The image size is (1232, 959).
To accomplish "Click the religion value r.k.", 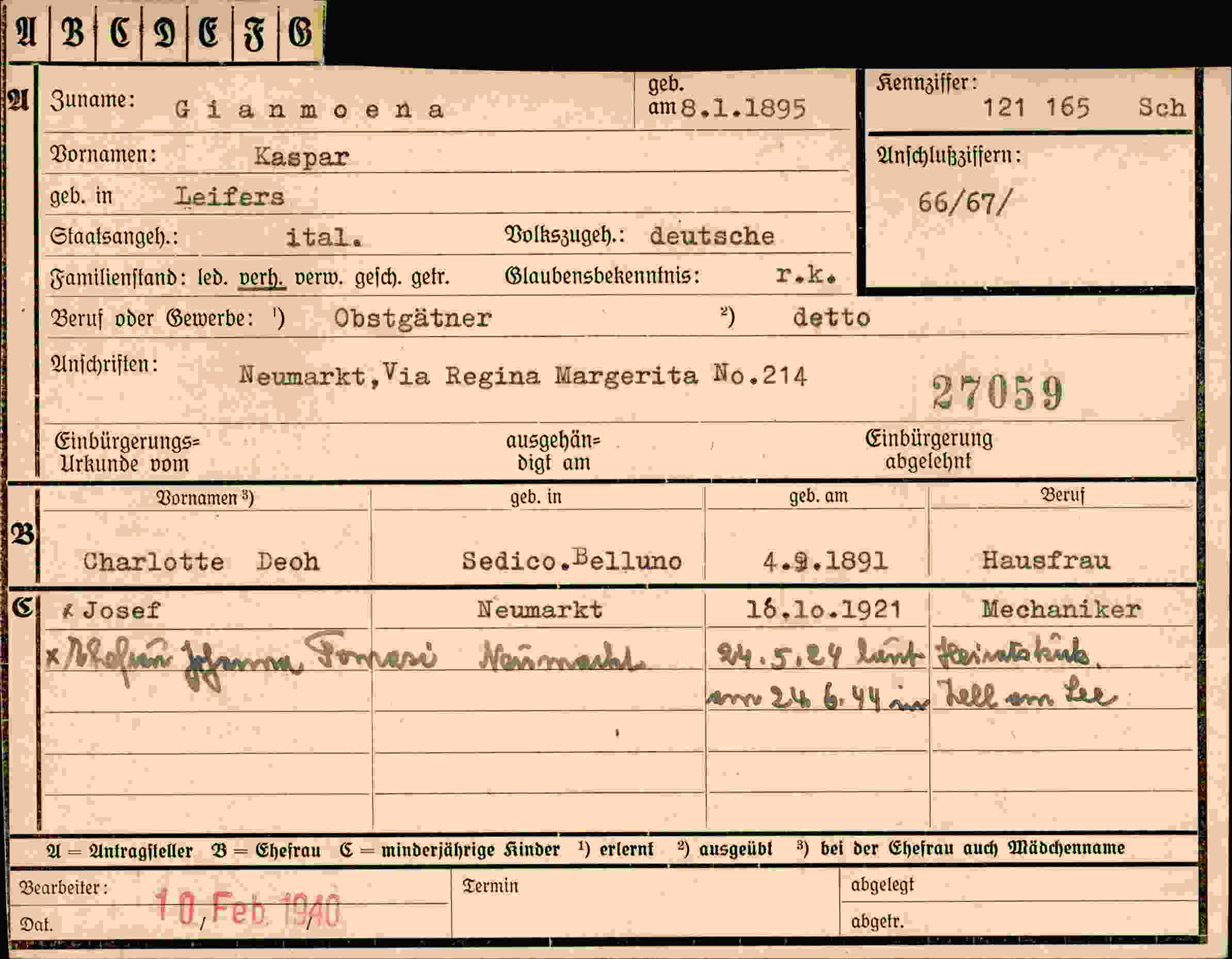I will click(806, 275).
